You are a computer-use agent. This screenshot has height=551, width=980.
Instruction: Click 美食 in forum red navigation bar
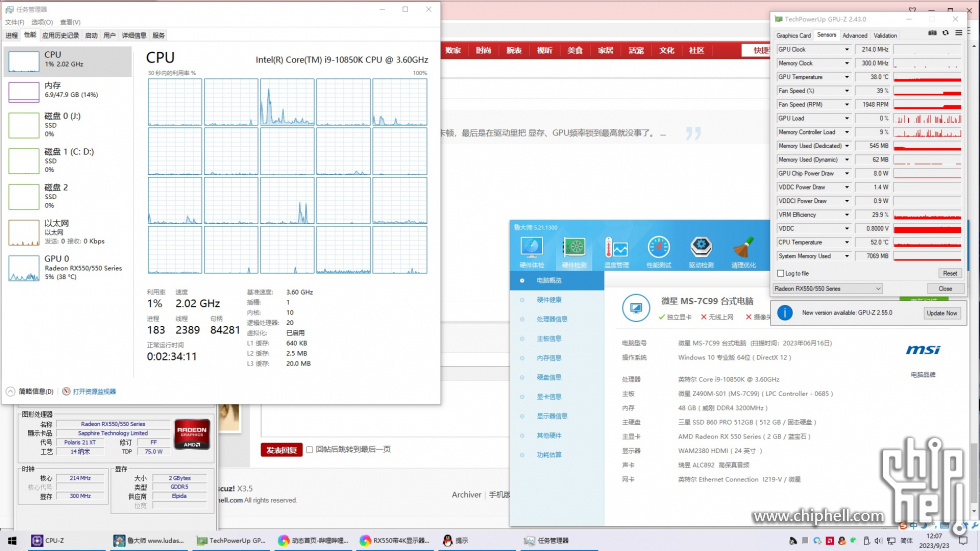(x=575, y=51)
